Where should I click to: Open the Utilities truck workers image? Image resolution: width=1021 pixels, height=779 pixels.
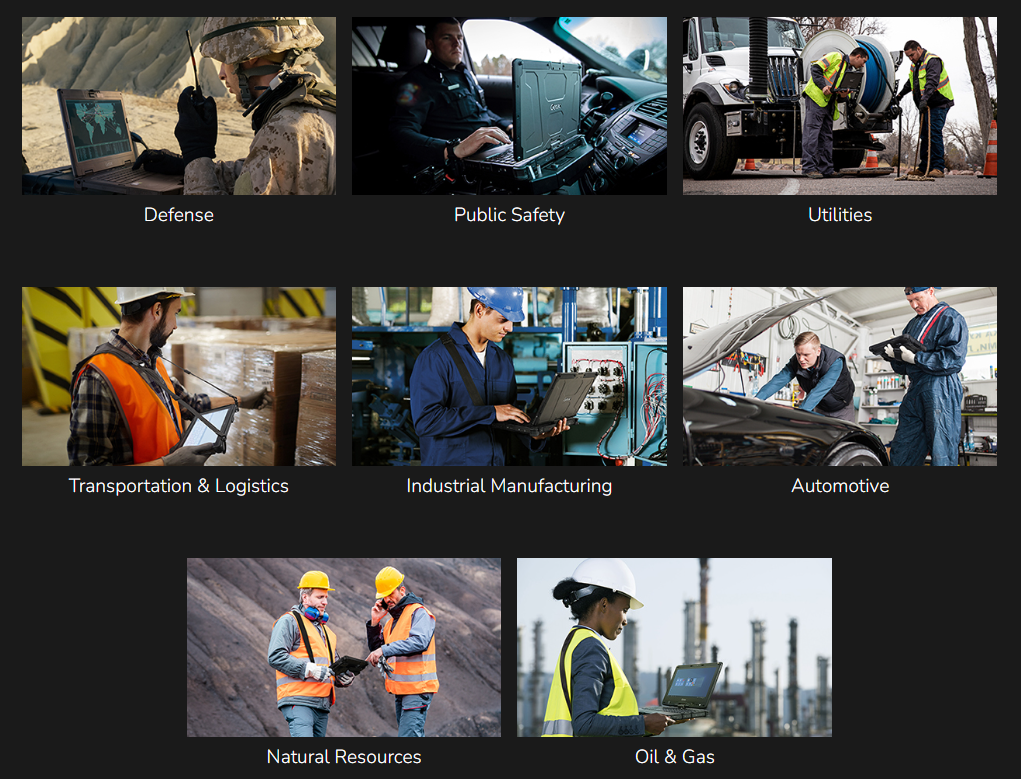click(840, 106)
